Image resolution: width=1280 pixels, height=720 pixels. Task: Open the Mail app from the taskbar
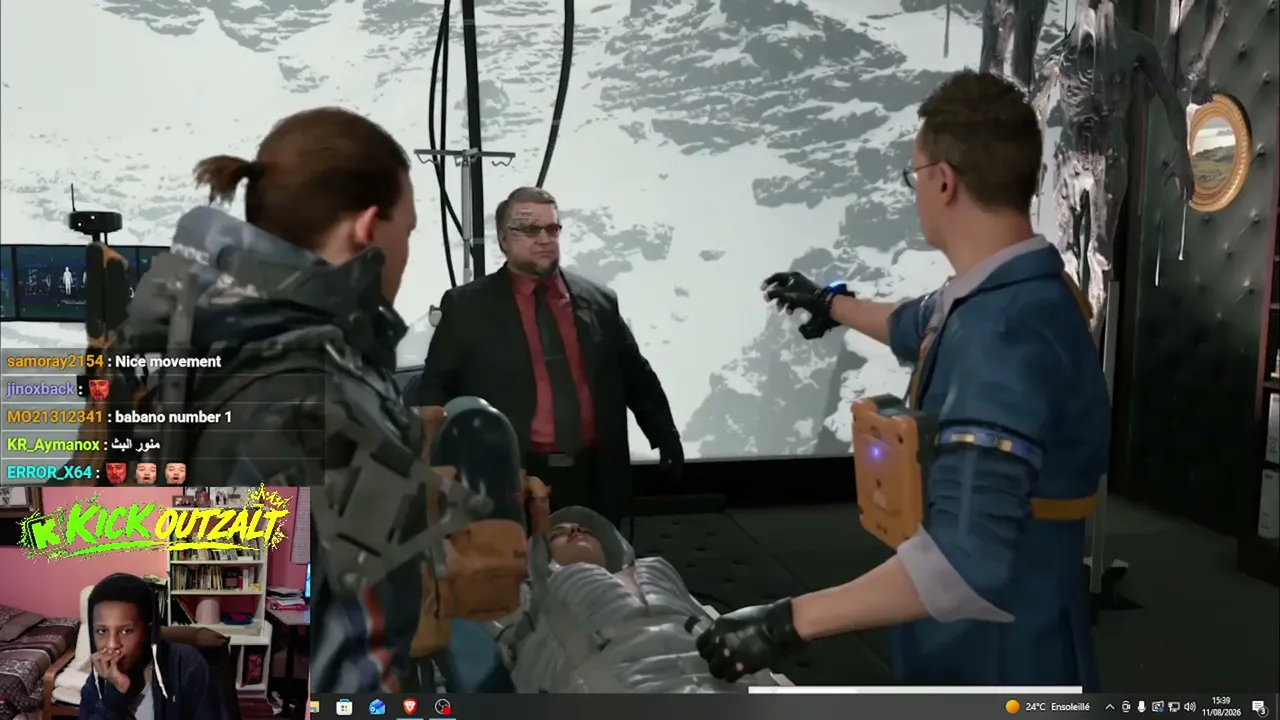tap(377, 707)
